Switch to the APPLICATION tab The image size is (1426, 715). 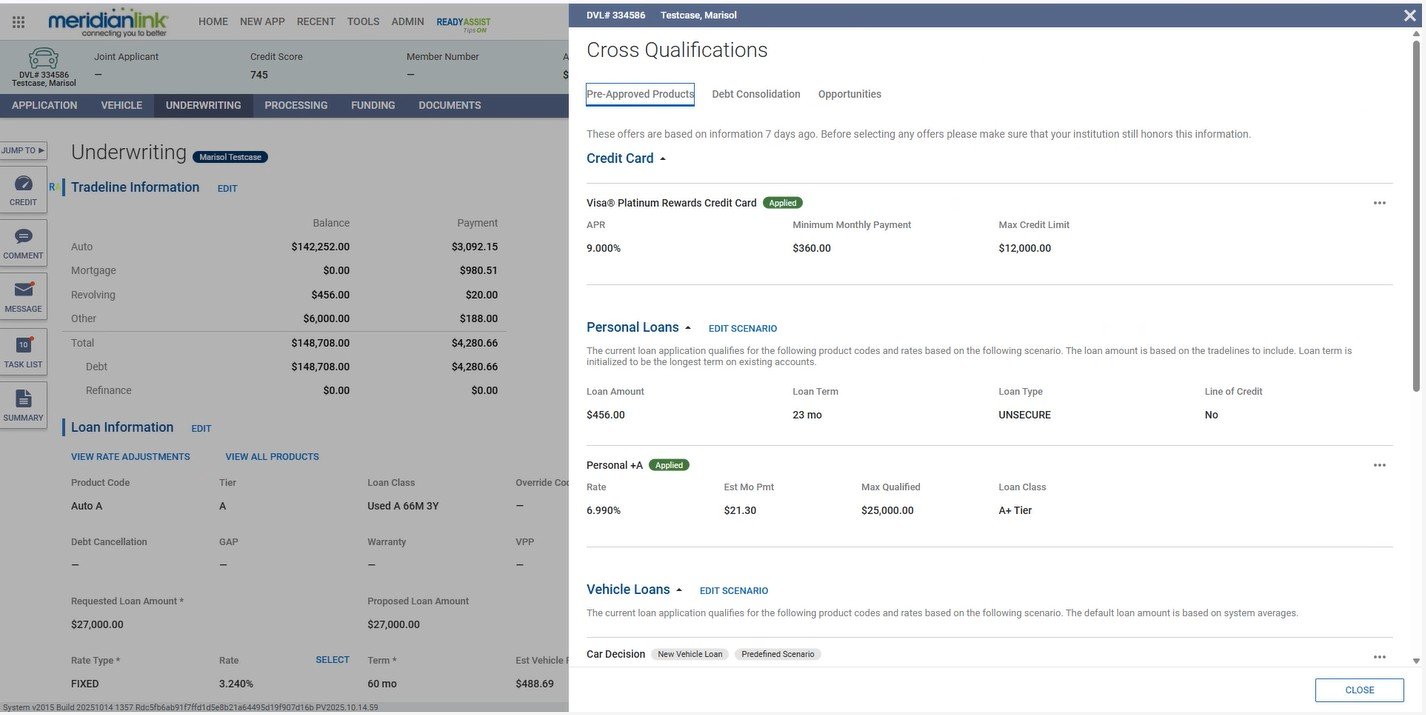pyautogui.click(x=44, y=105)
